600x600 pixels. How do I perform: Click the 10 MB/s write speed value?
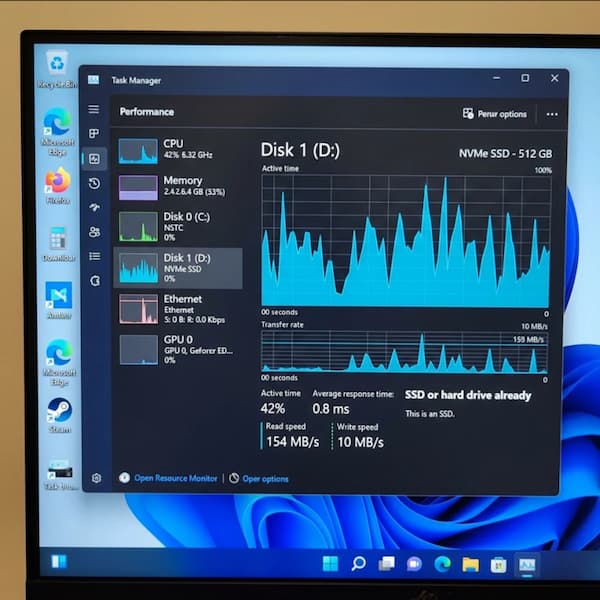click(360, 442)
